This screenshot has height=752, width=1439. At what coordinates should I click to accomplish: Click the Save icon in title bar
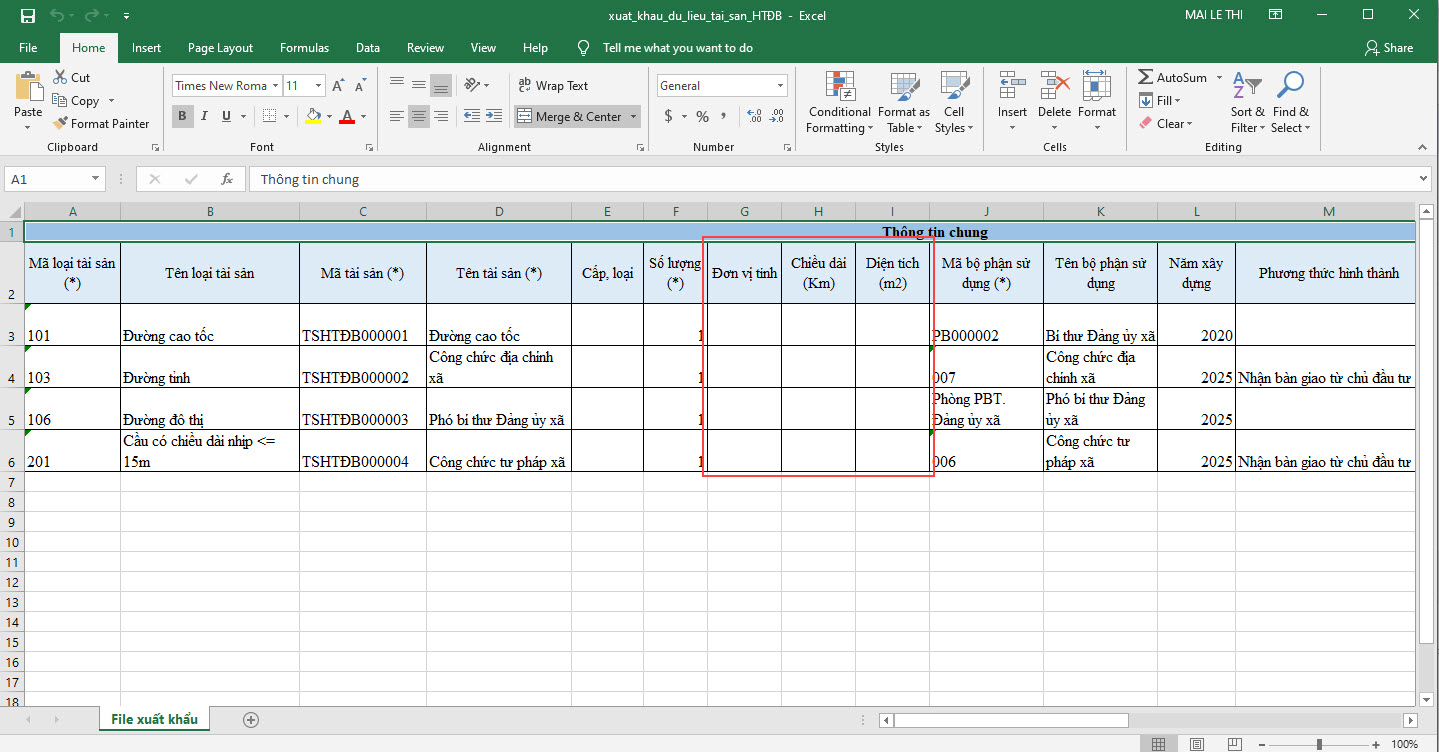[27, 16]
